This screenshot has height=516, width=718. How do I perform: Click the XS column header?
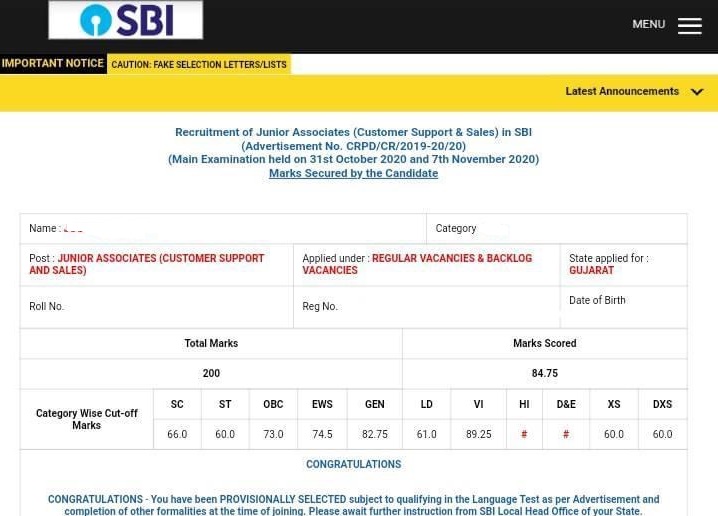[x=614, y=404]
